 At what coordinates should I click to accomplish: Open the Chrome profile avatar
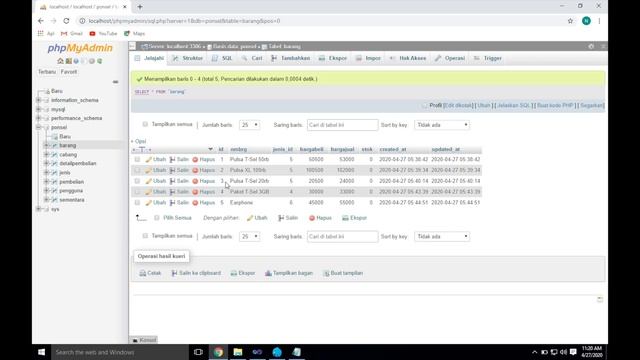[x=586, y=21]
